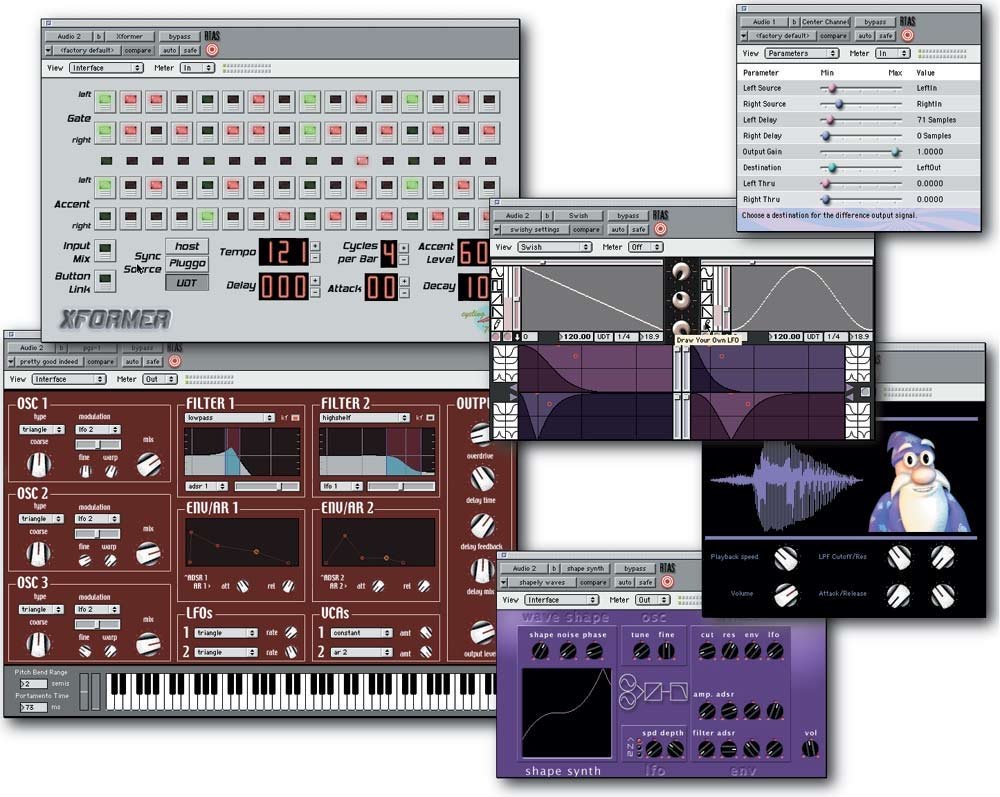Adjust the OSC 1 mix knob

pos(149,464)
